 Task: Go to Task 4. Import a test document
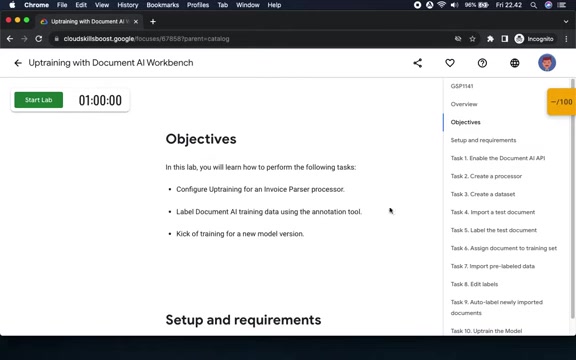(x=493, y=212)
